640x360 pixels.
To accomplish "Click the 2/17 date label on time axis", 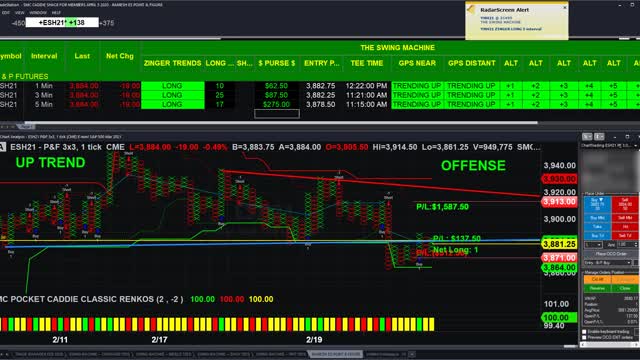I will pos(159,340).
